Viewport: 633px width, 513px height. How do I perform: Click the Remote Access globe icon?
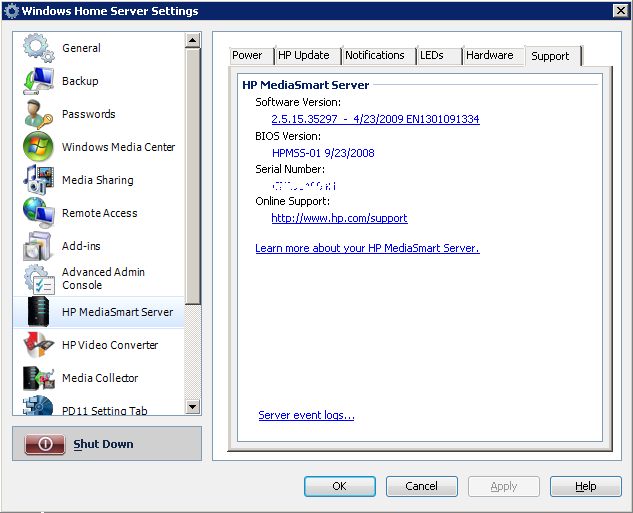coord(38,213)
